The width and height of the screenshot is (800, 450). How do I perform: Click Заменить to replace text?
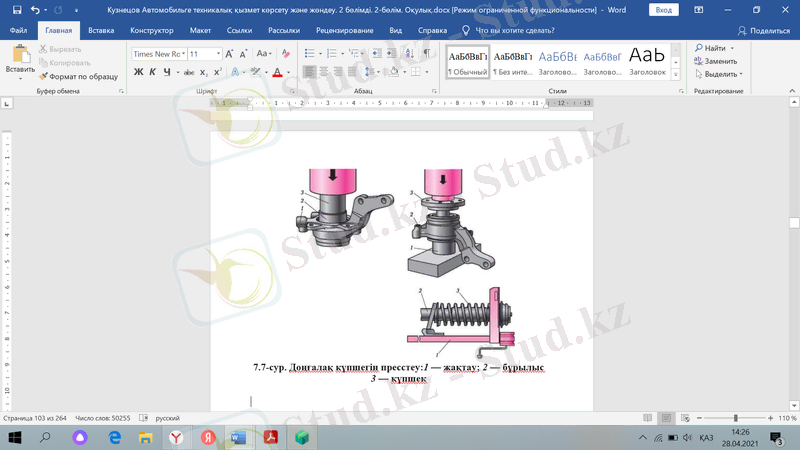coord(716,61)
